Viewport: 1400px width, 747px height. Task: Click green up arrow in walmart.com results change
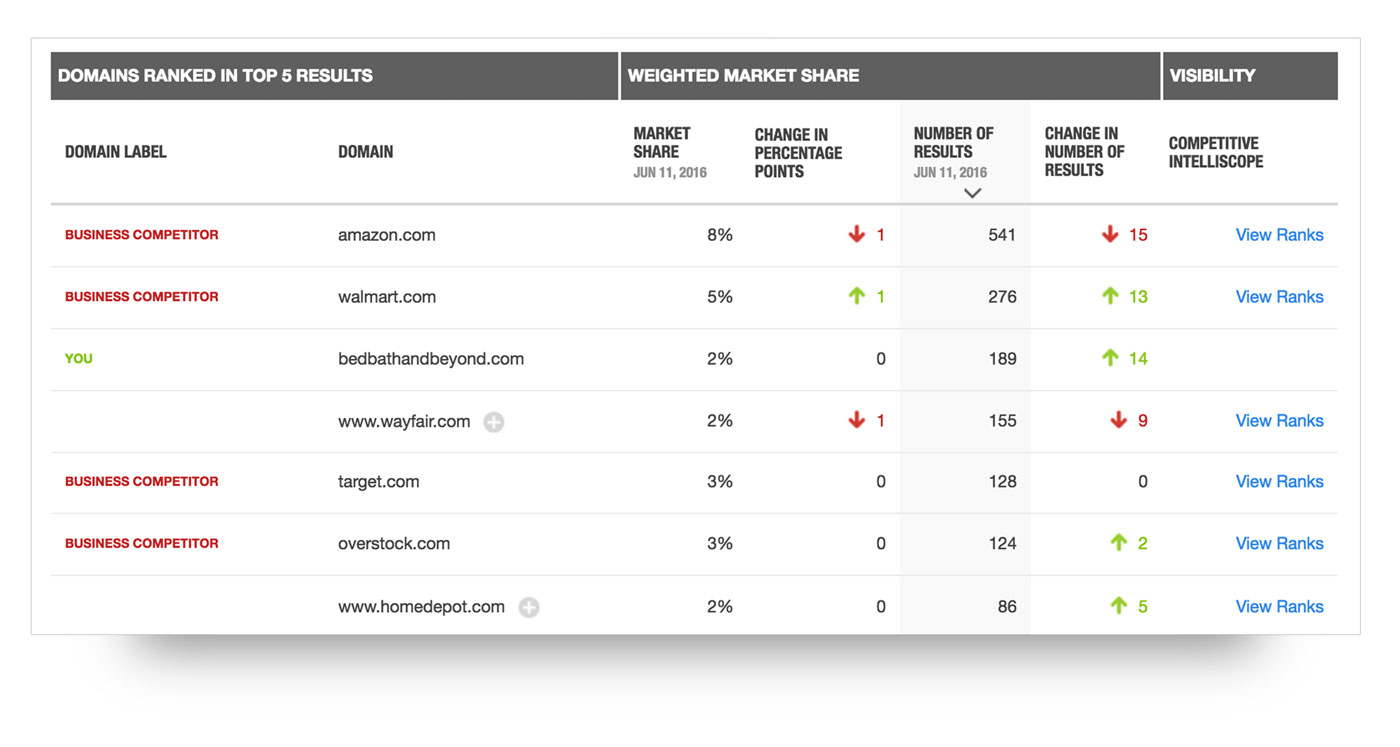pyautogui.click(x=1110, y=296)
